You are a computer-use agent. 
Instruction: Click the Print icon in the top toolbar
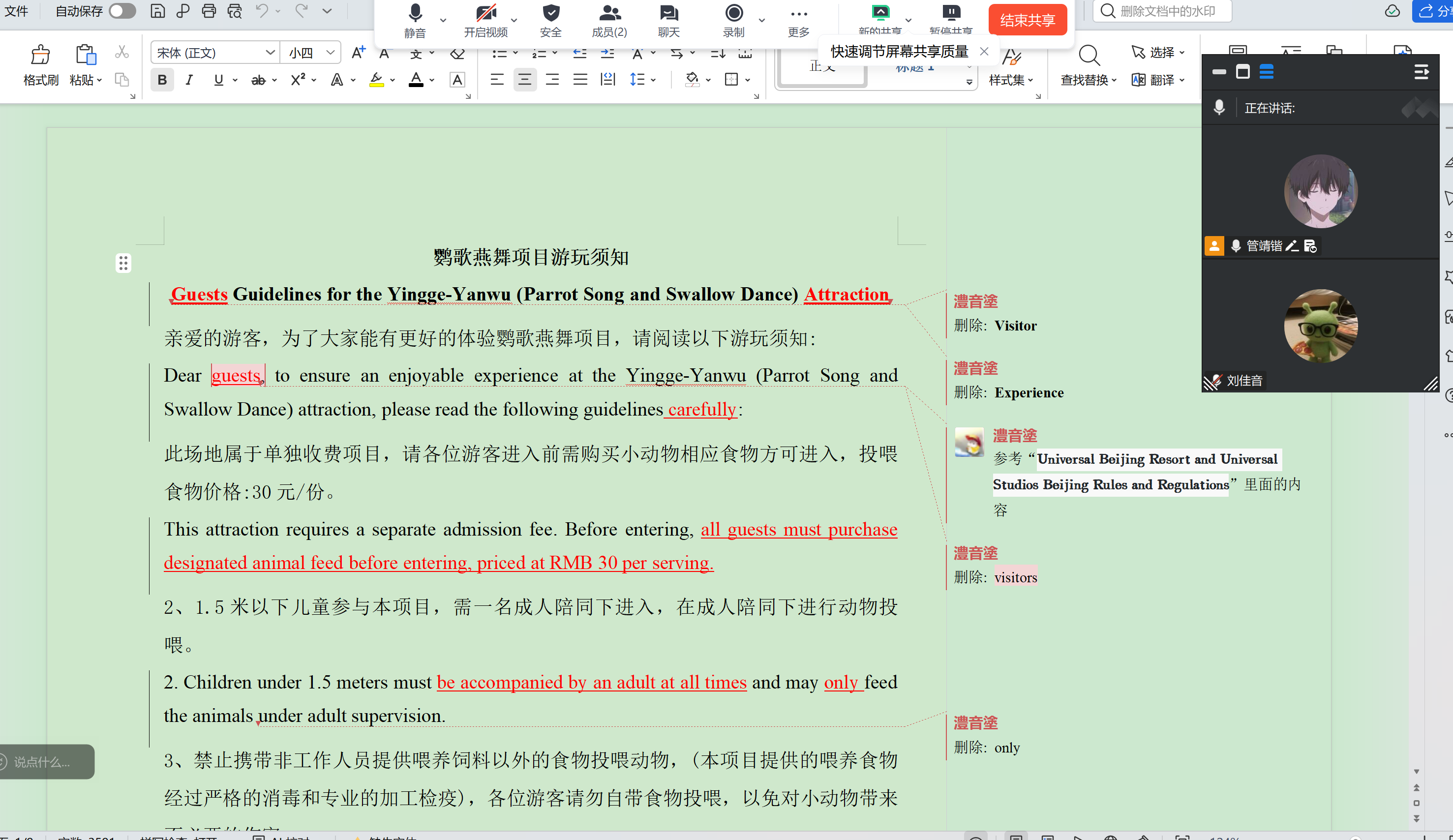(x=209, y=11)
